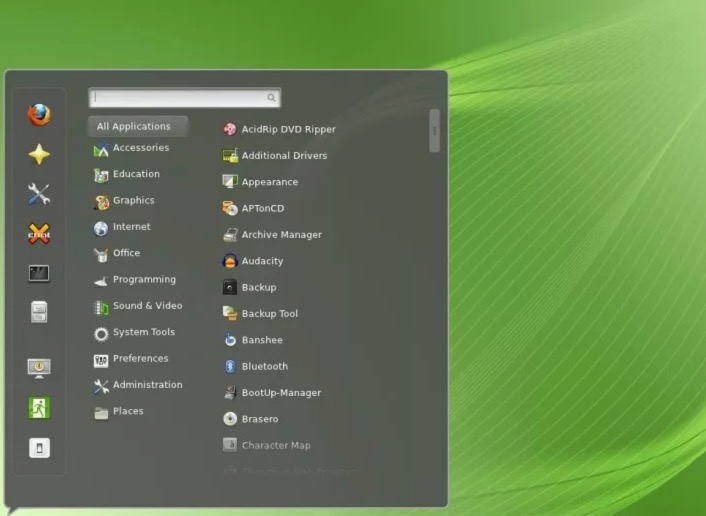Open the file cabinet favorite icon
706x516 pixels.
39,312
